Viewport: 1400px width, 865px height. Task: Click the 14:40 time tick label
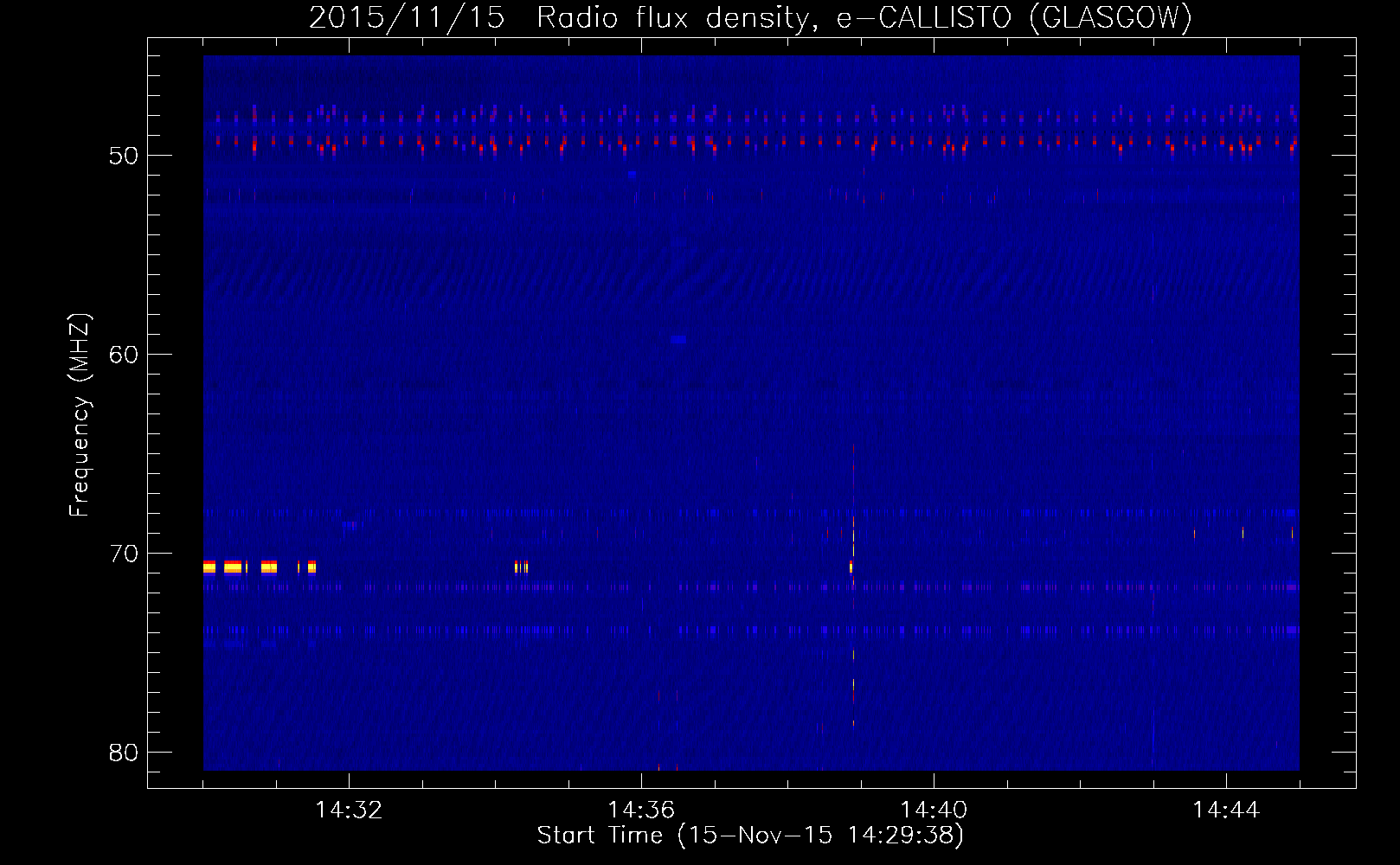934,811
